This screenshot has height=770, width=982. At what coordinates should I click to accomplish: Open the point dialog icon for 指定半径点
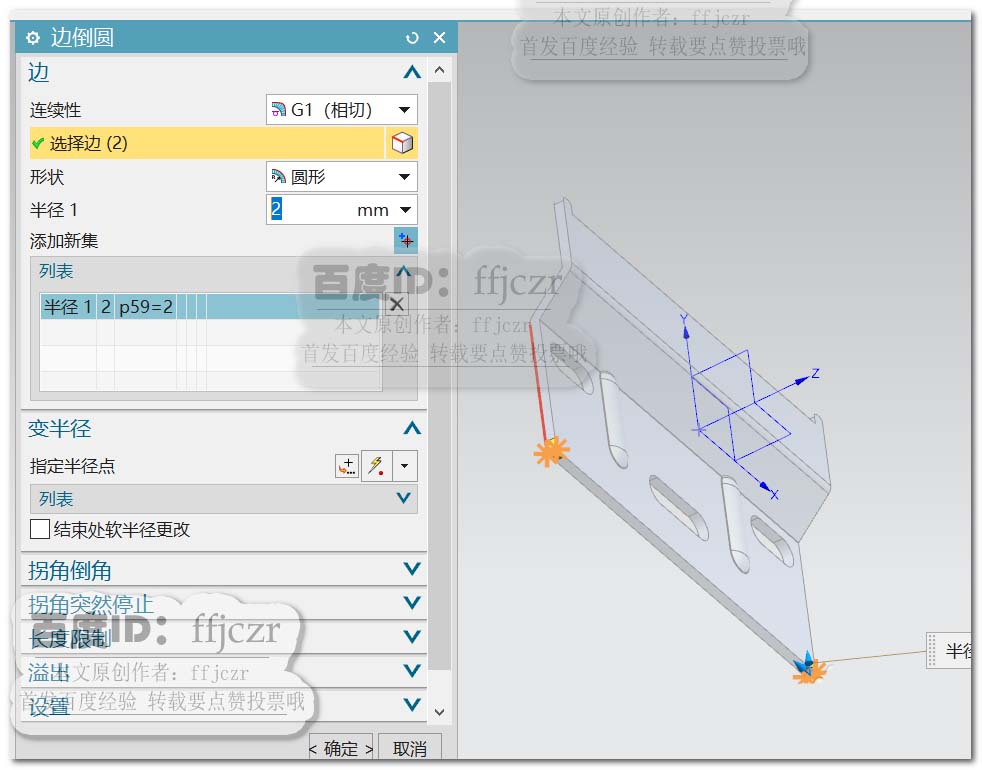[x=347, y=466]
